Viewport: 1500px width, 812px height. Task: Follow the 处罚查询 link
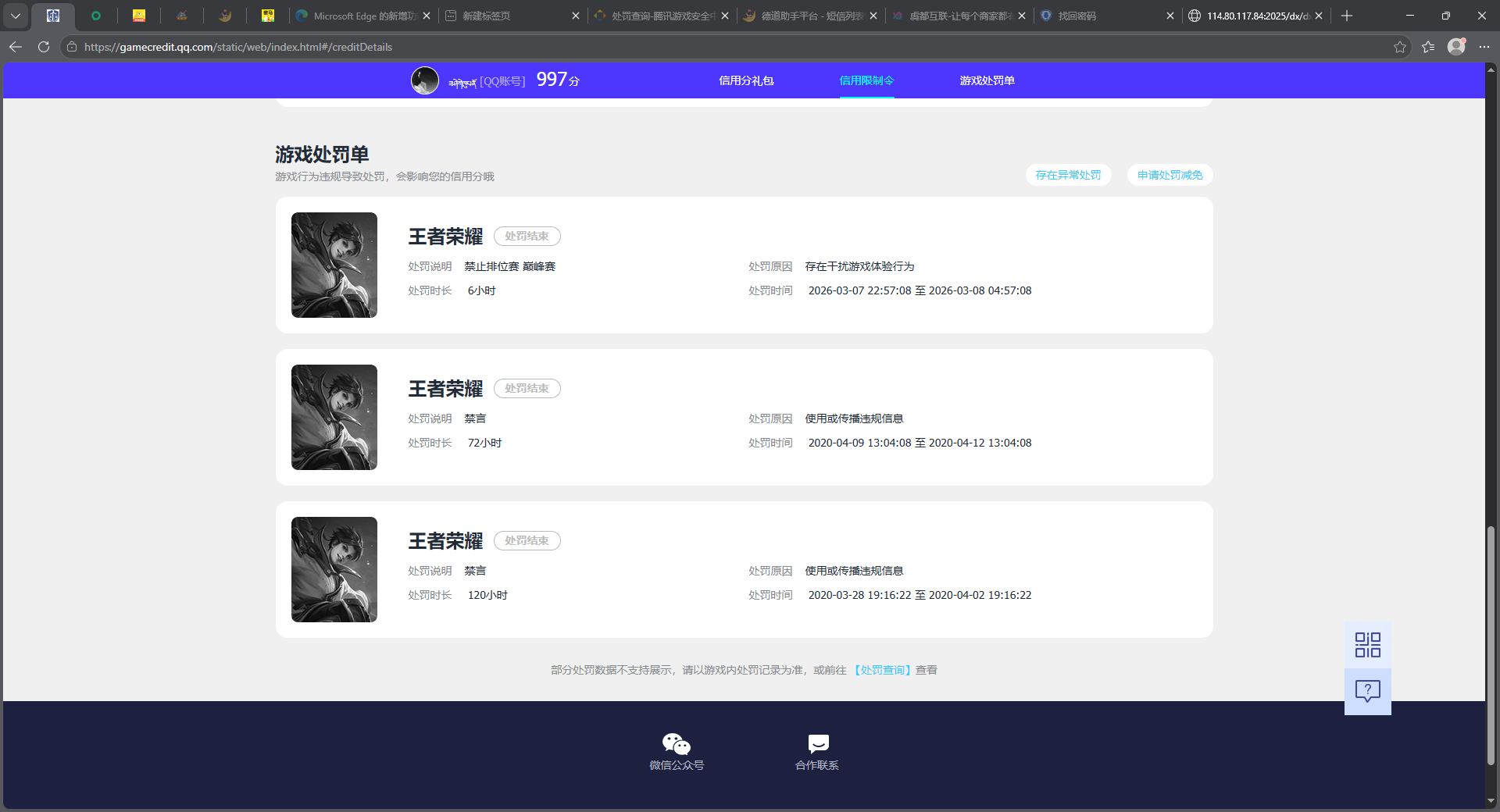[x=881, y=670]
